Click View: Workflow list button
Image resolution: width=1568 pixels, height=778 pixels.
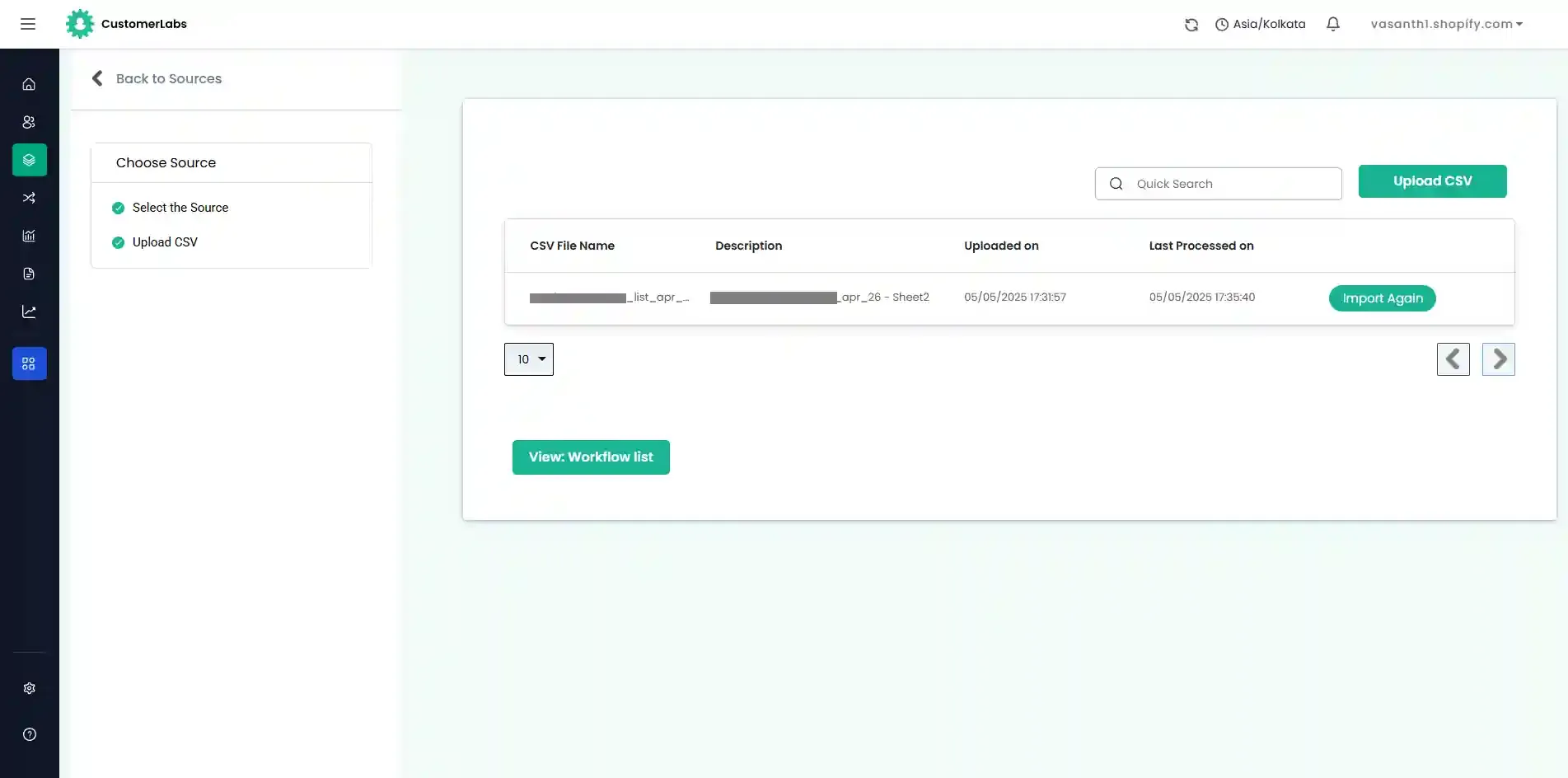(591, 457)
